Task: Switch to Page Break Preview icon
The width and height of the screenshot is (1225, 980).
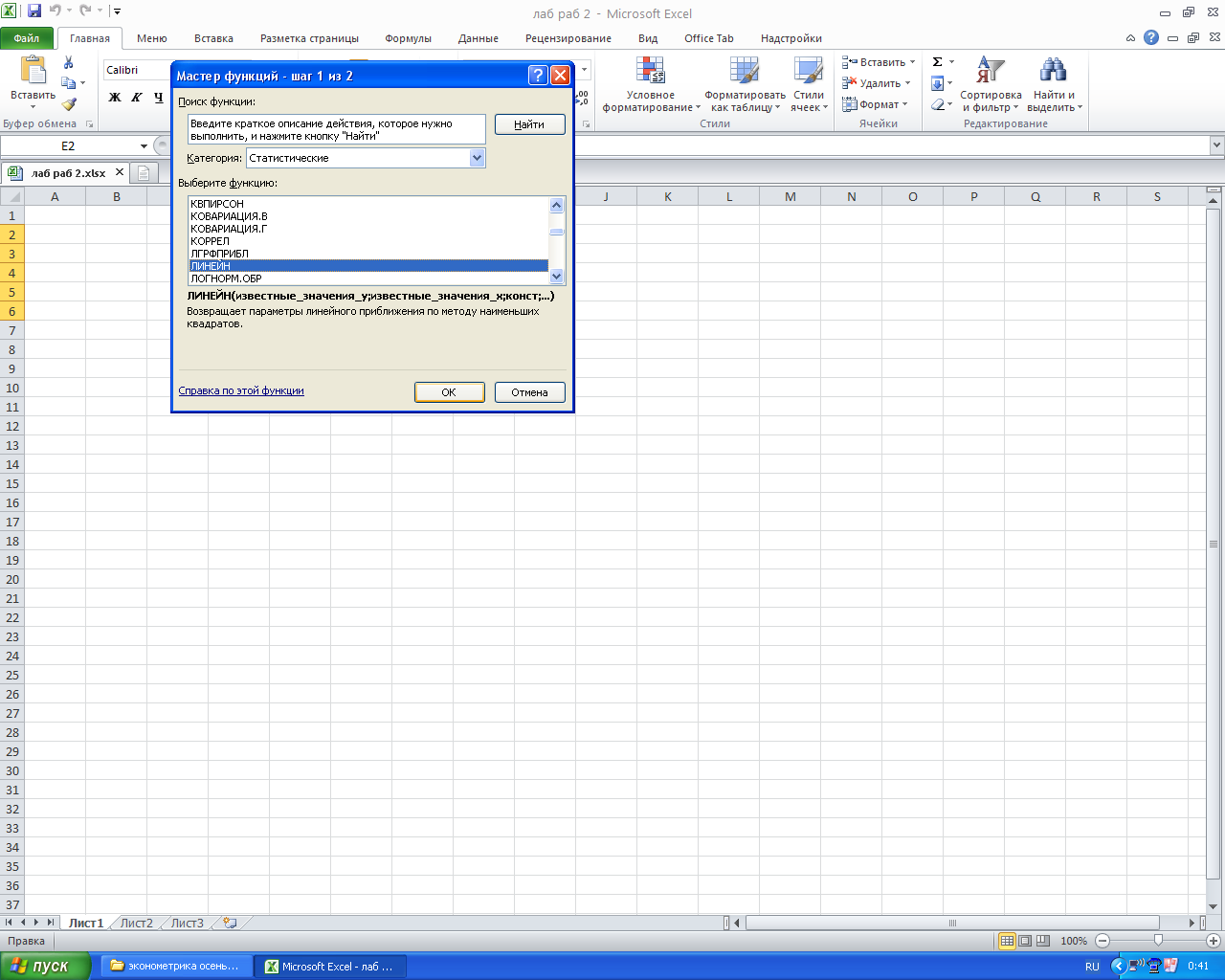Action: pyautogui.click(x=1043, y=941)
